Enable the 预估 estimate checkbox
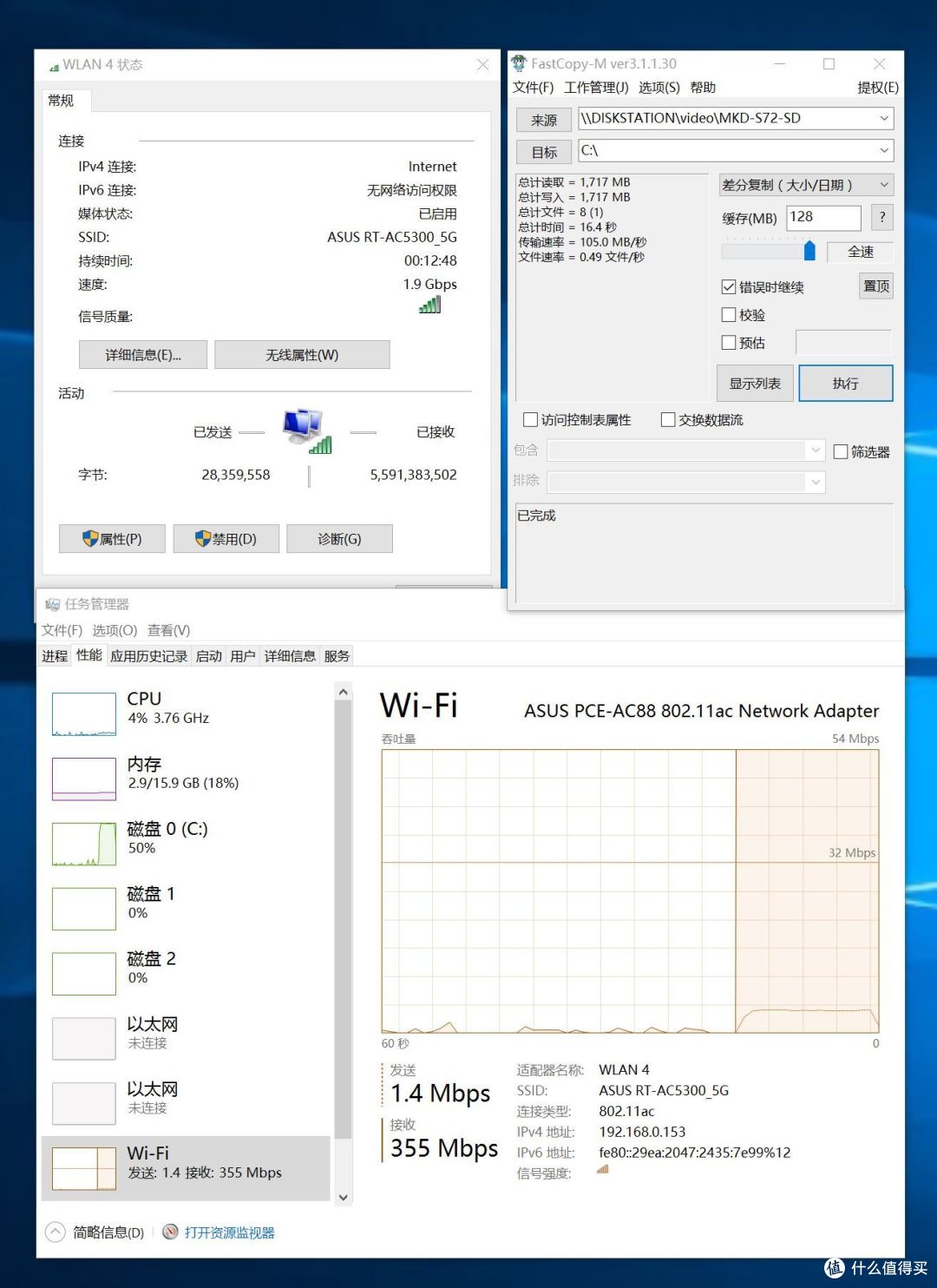 [729, 343]
